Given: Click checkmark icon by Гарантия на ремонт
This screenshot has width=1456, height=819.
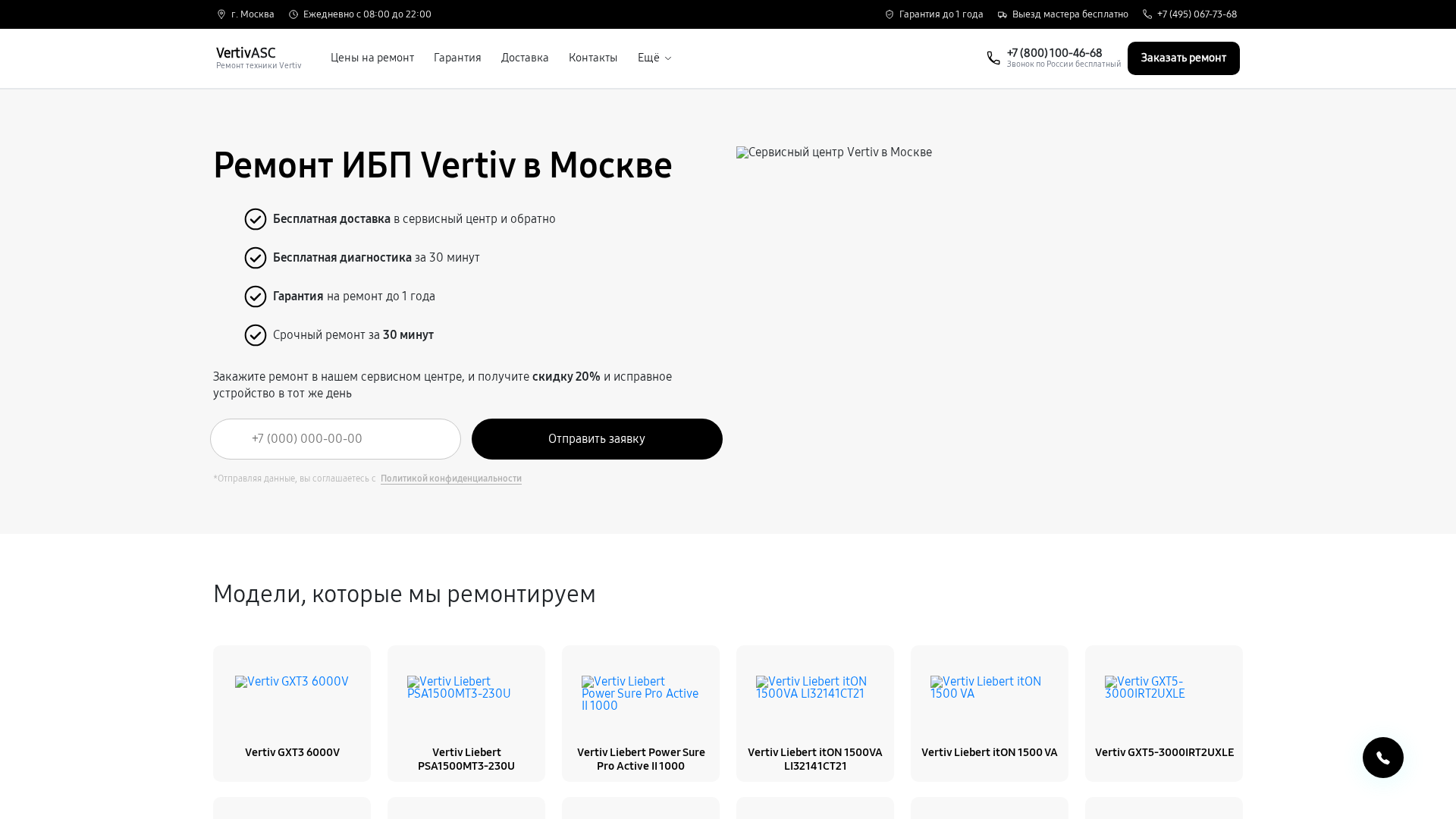Looking at the screenshot, I should pos(256,297).
